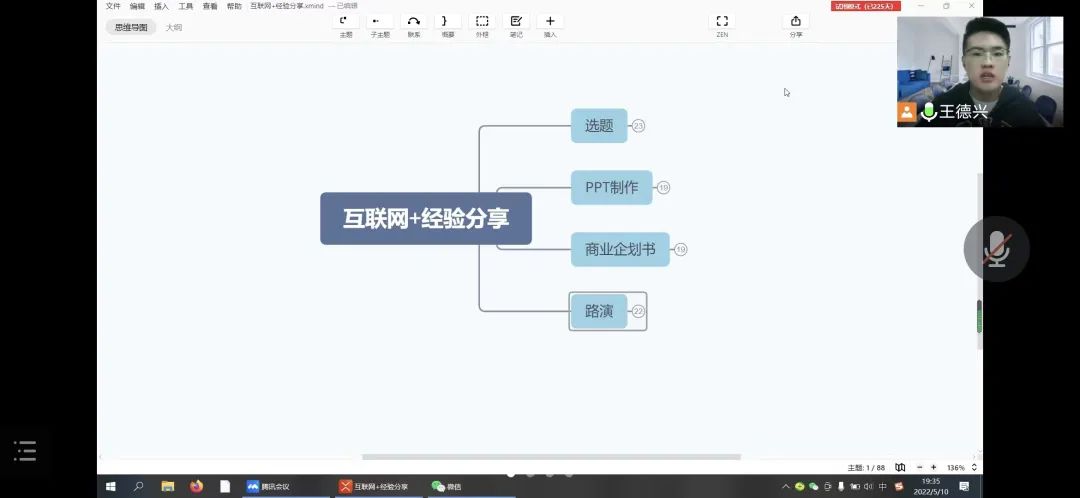Click the 概要 (Summary) bracket icon
Screen dimensions: 1080x498
tap(447, 21)
